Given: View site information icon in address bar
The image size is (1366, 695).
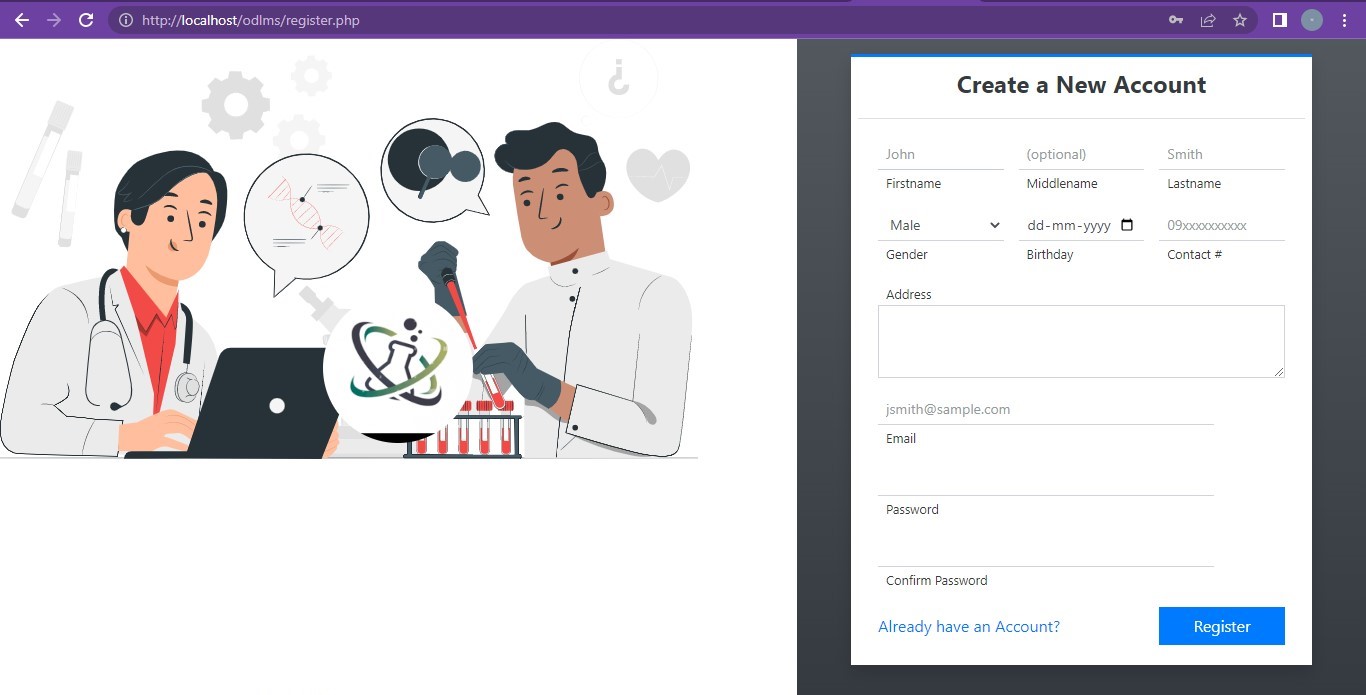Looking at the screenshot, I should click(x=125, y=20).
